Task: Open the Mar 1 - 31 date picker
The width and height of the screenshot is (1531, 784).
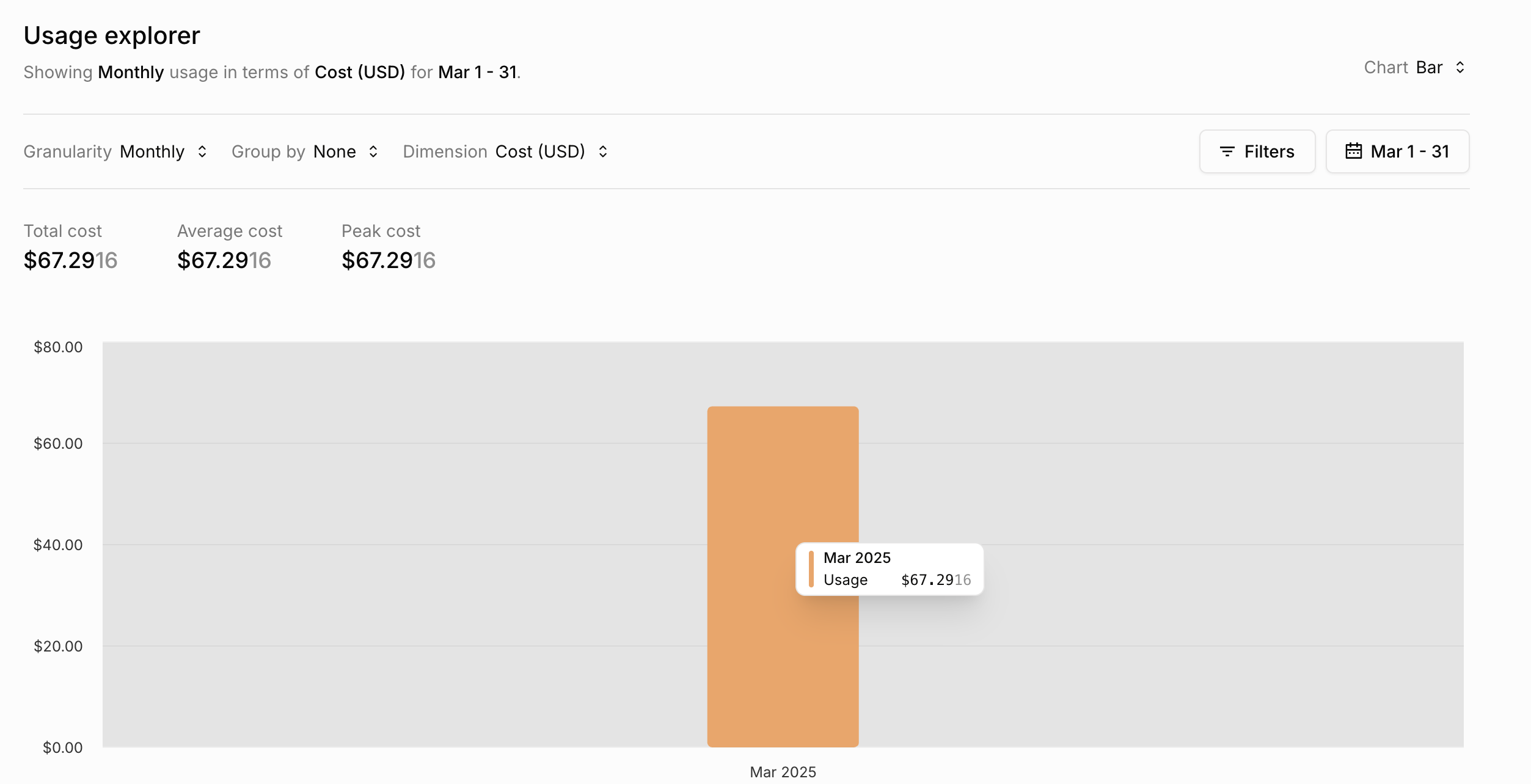Action: click(x=1397, y=151)
